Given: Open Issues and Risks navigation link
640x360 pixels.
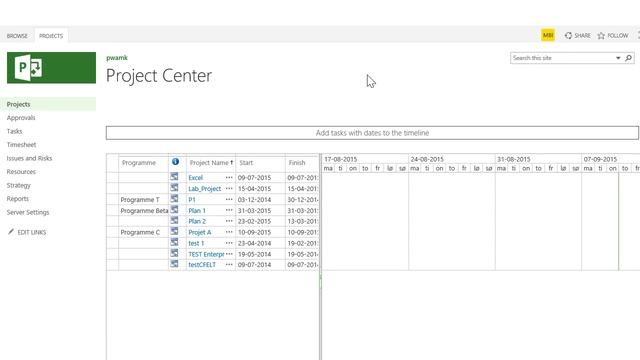Looking at the screenshot, I should tap(29, 158).
